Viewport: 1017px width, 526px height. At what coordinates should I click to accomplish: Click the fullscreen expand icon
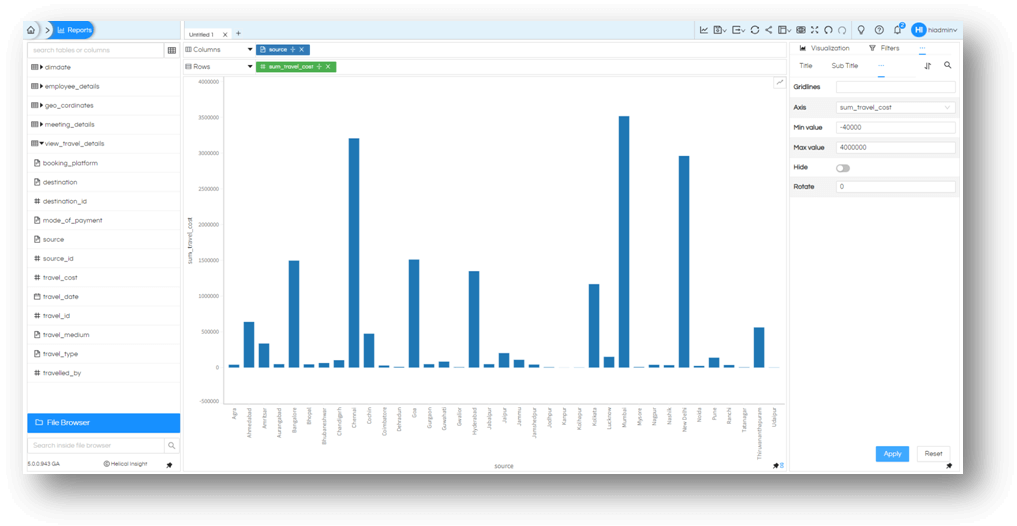pos(815,30)
